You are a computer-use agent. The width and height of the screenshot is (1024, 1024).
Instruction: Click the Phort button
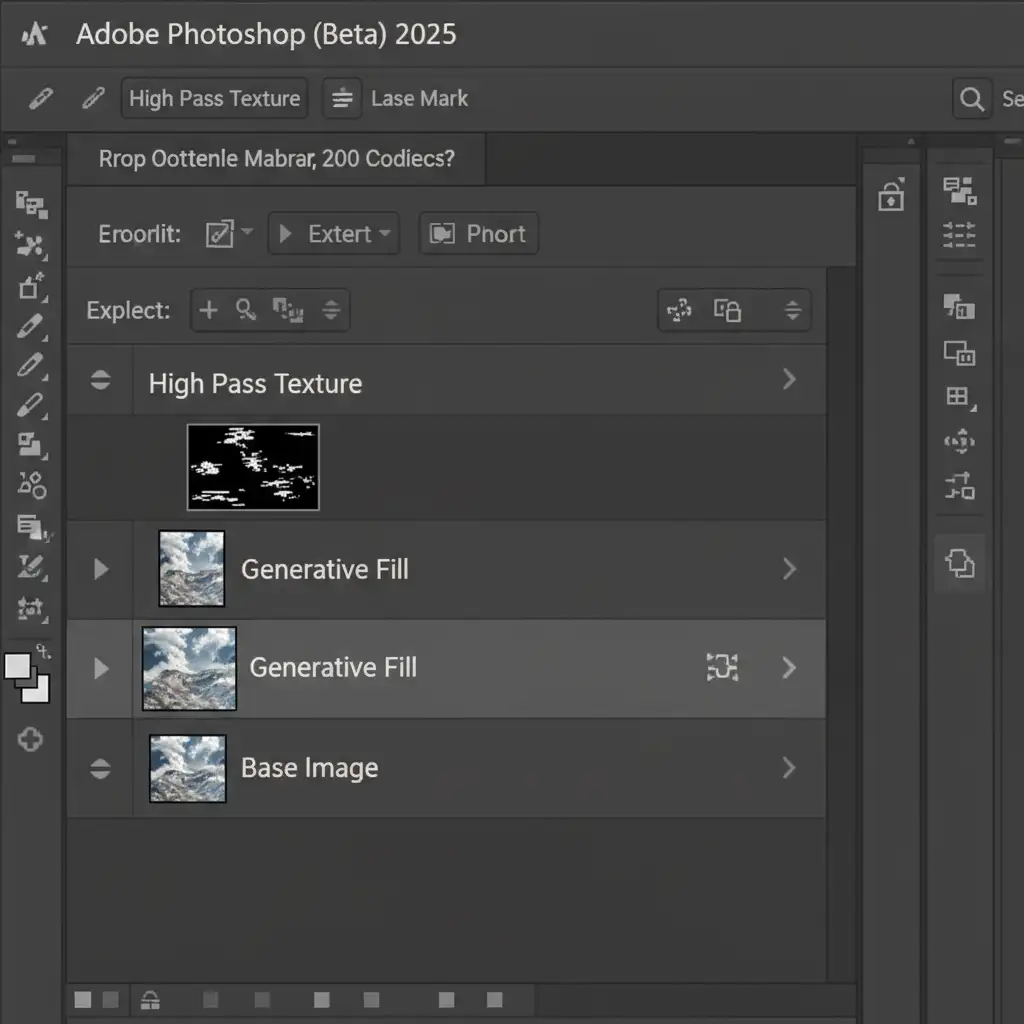478,234
